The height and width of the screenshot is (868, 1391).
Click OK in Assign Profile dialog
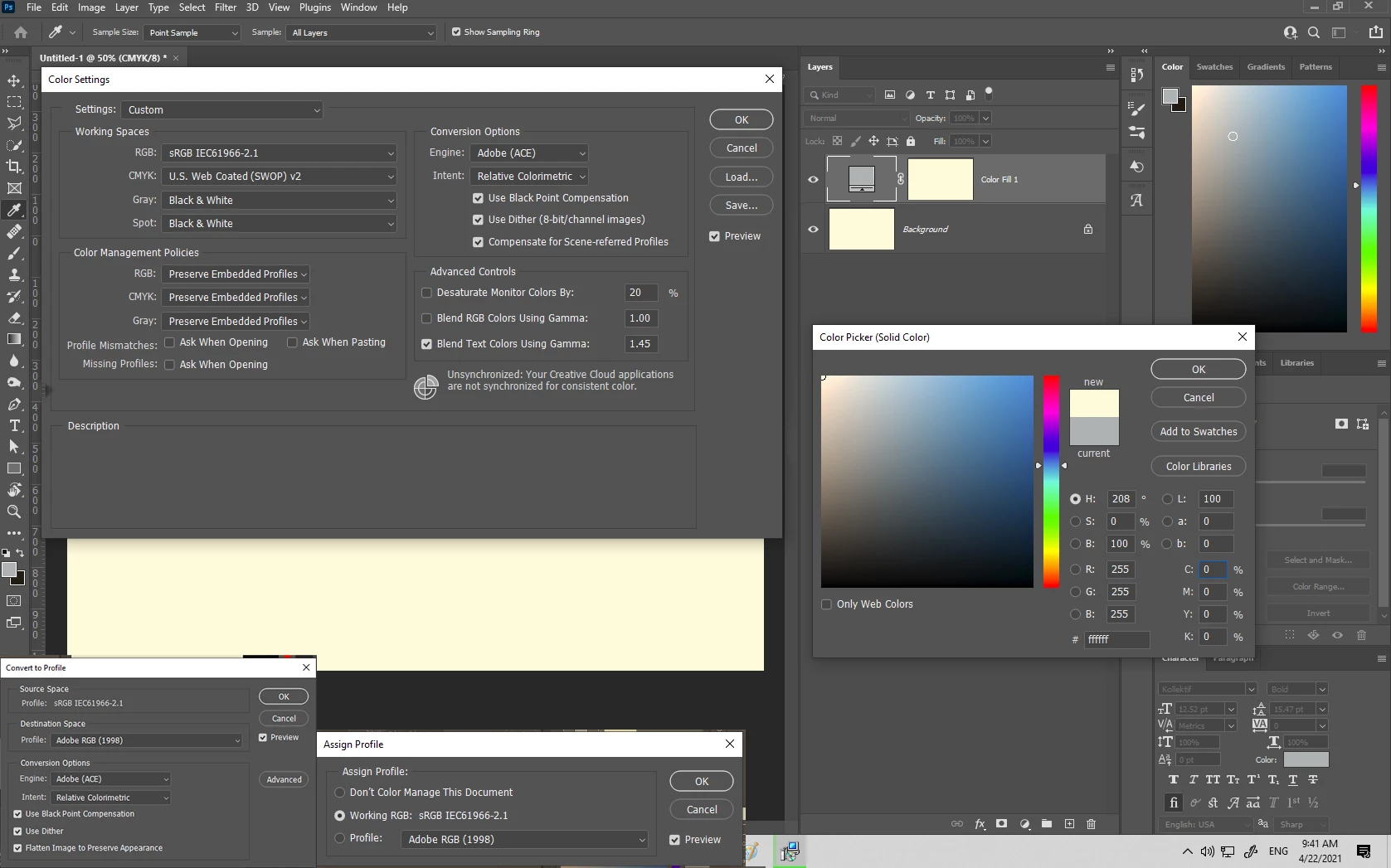point(702,781)
